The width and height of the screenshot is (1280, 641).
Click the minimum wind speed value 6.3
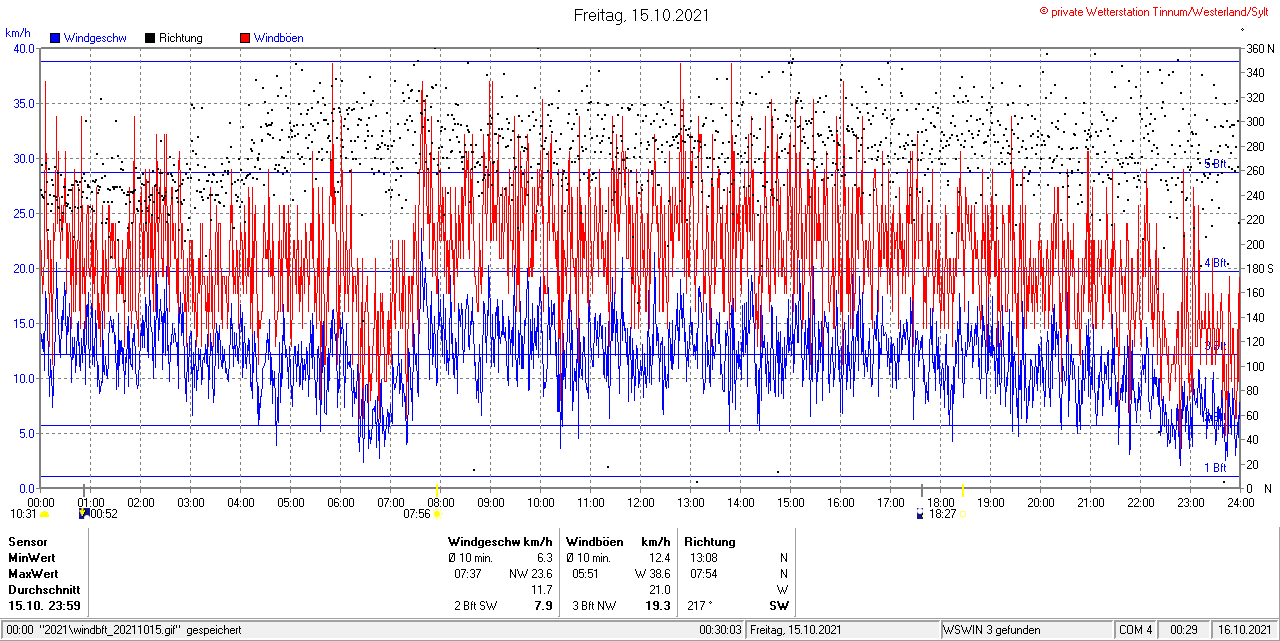pyautogui.click(x=544, y=557)
